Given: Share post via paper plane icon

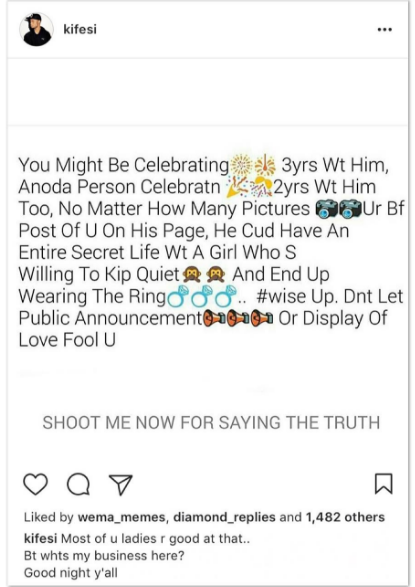Looking at the screenshot, I should point(120,485).
